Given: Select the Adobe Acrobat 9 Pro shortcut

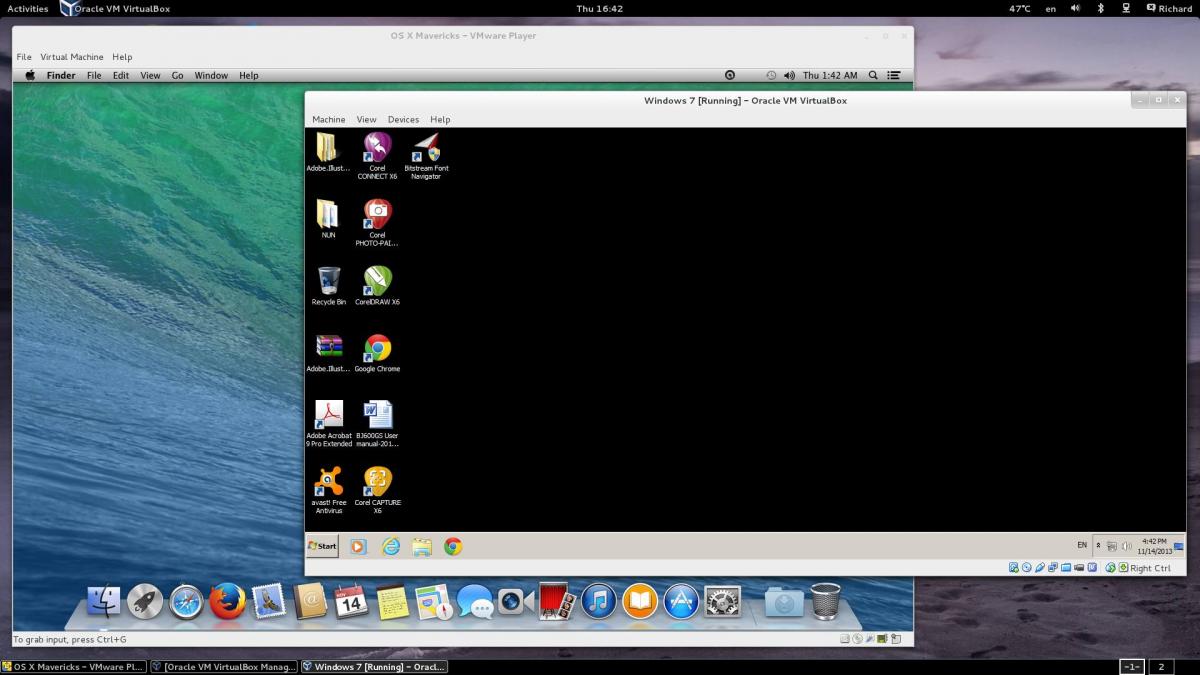Looking at the screenshot, I should (x=329, y=423).
